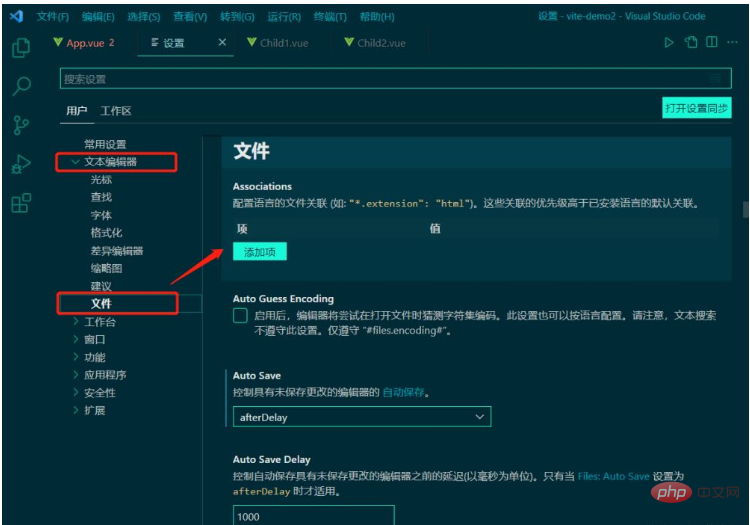The image size is (750, 525).
Task: Open the 选择(S) menu
Action: (143, 17)
